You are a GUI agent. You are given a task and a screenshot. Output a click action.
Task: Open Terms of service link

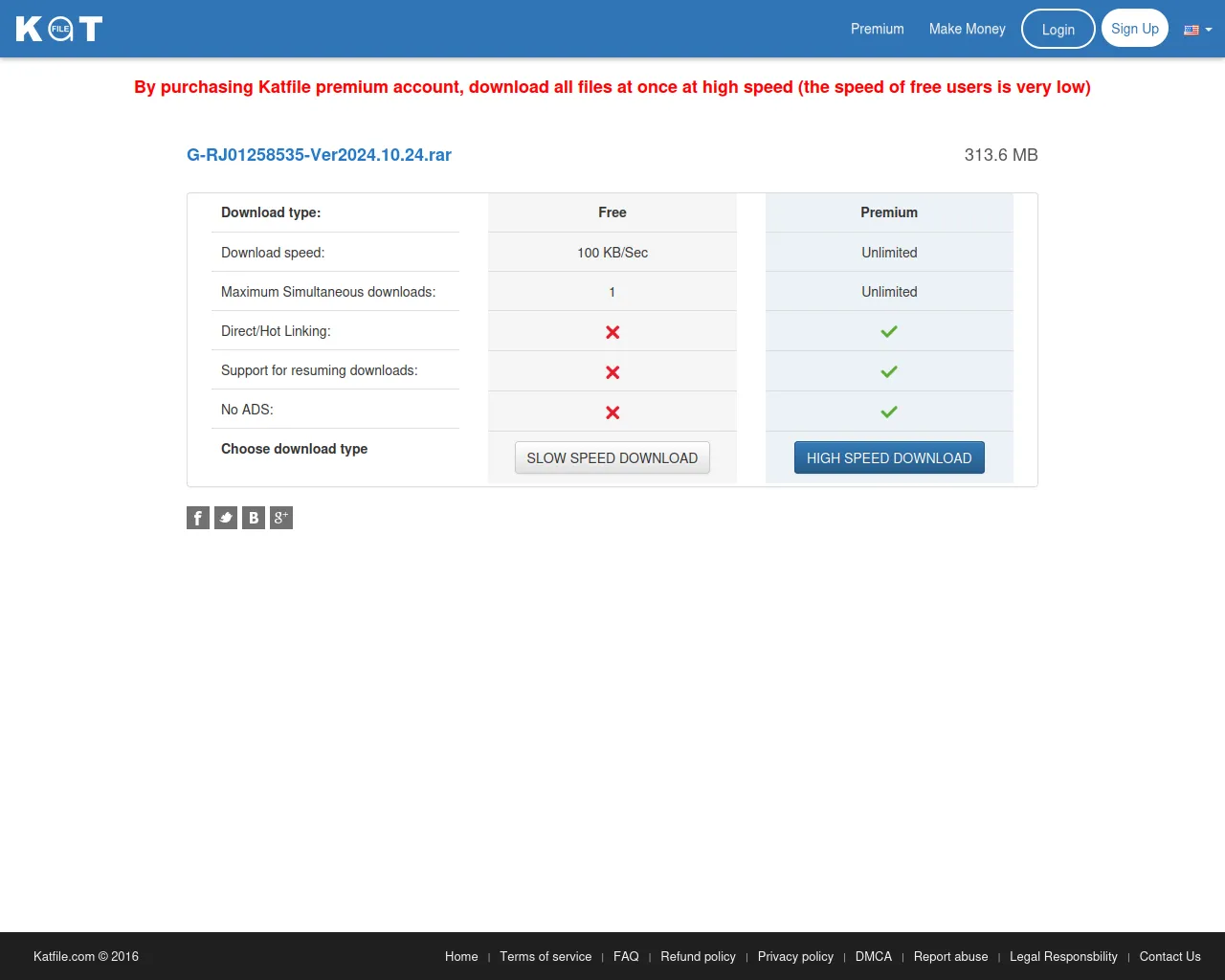point(546,956)
